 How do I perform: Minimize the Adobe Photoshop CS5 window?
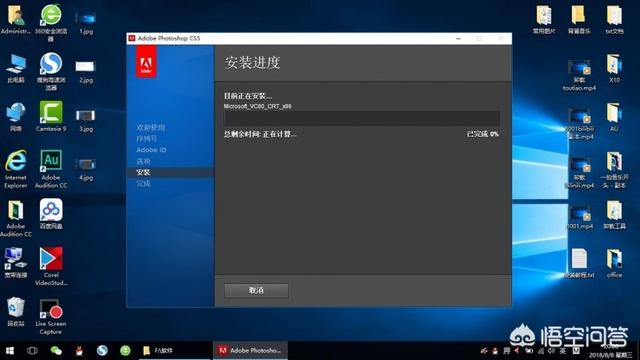pos(458,38)
